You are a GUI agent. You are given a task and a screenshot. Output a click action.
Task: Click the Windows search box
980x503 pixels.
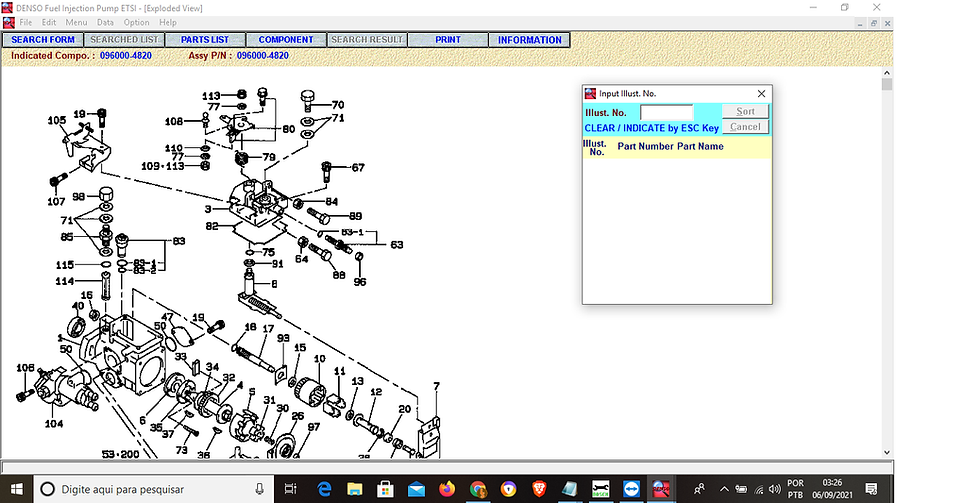pyautogui.click(x=153, y=489)
